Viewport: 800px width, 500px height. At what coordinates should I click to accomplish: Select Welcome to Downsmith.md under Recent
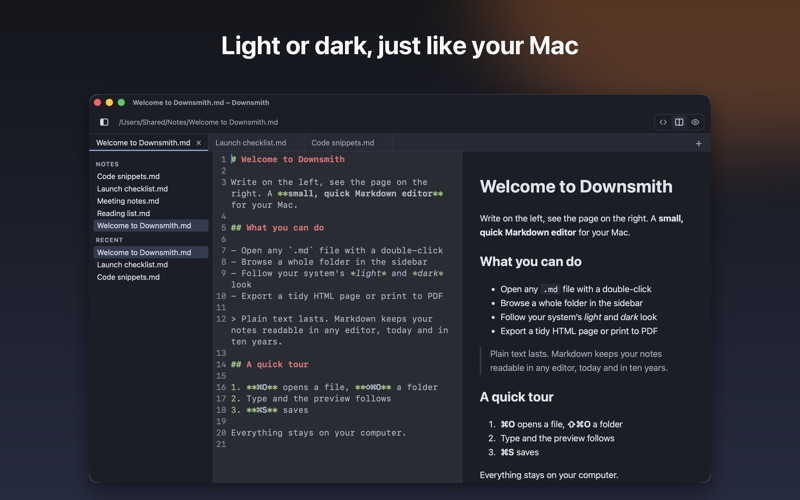click(x=151, y=253)
